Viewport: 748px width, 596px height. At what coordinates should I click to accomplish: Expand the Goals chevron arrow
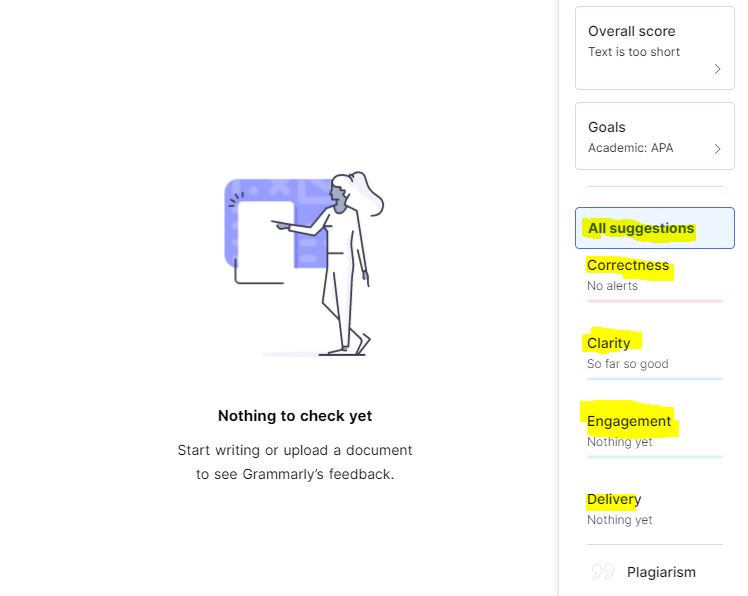click(717, 149)
